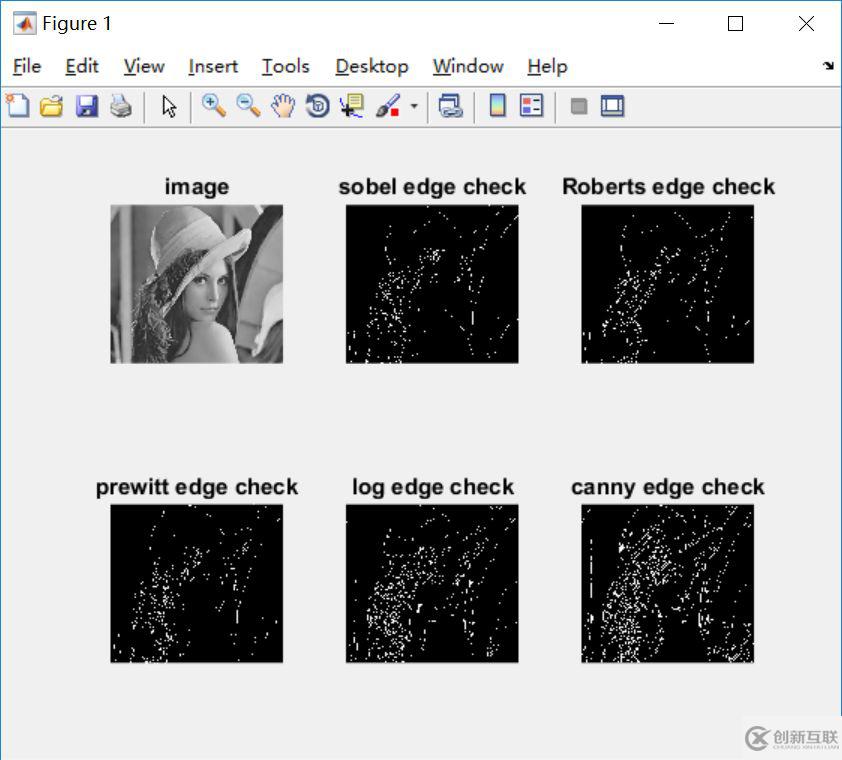Click the prewitt edge check result image
Image resolution: width=842 pixels, height=760 pixels.
tap(197, 583)
